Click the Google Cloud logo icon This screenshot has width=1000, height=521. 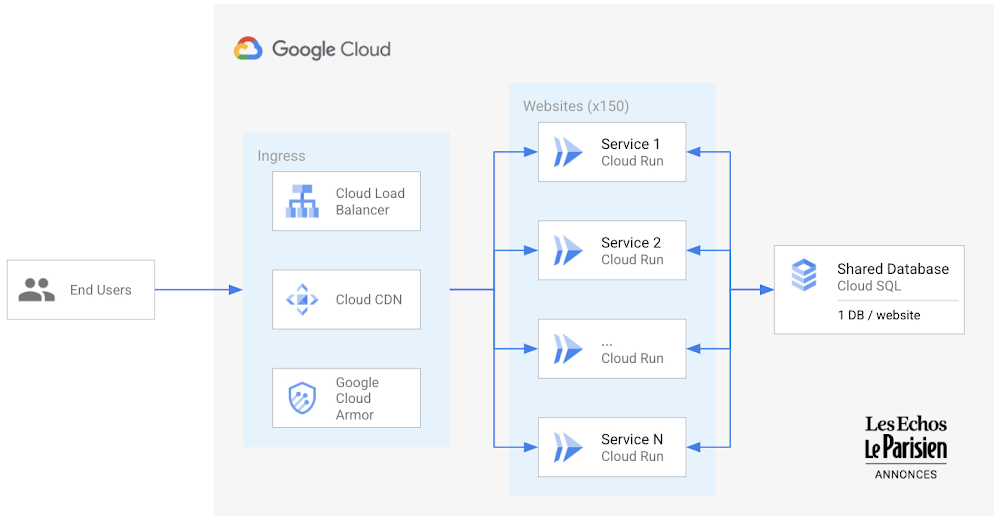pyautogui.click(x=248, y=49)
